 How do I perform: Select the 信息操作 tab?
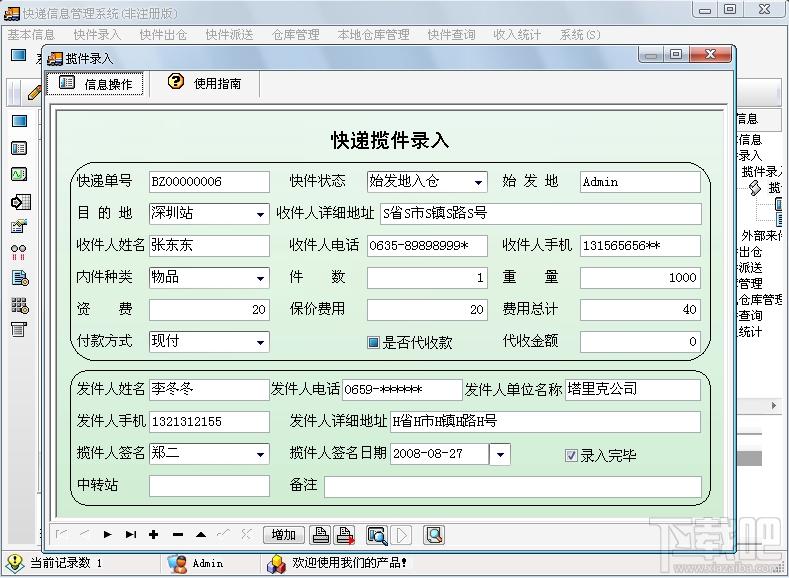(96, 84)
